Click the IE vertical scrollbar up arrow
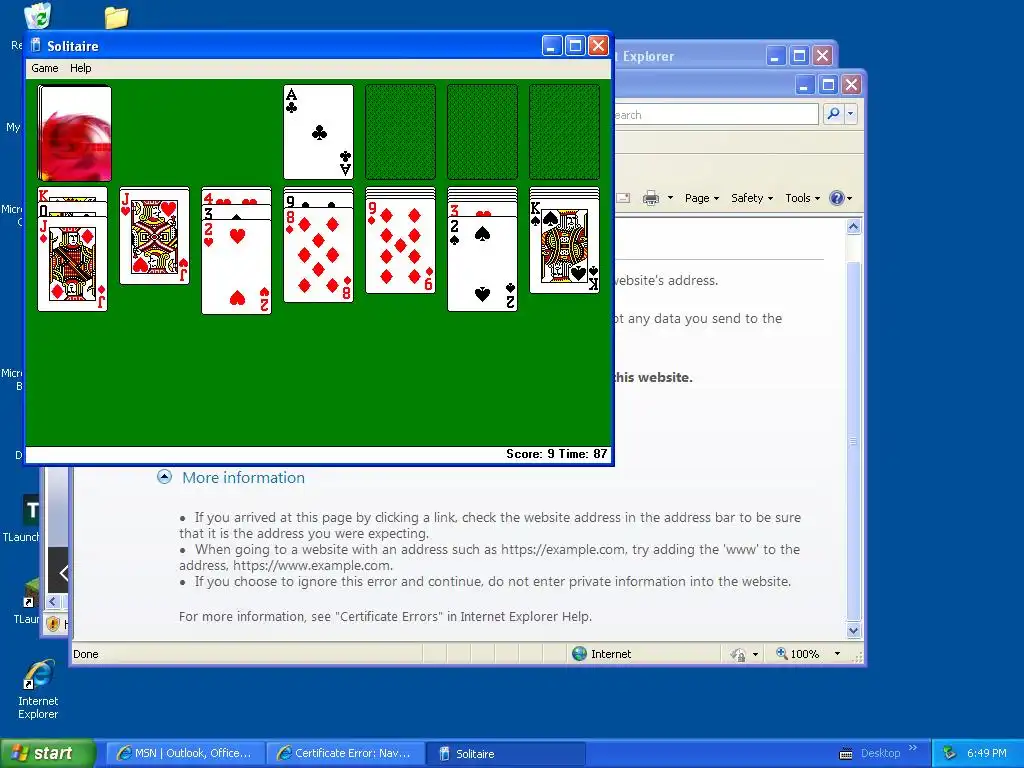Image resolution: width=1024 pixels, height=768 pixels. tap(854, 227)
